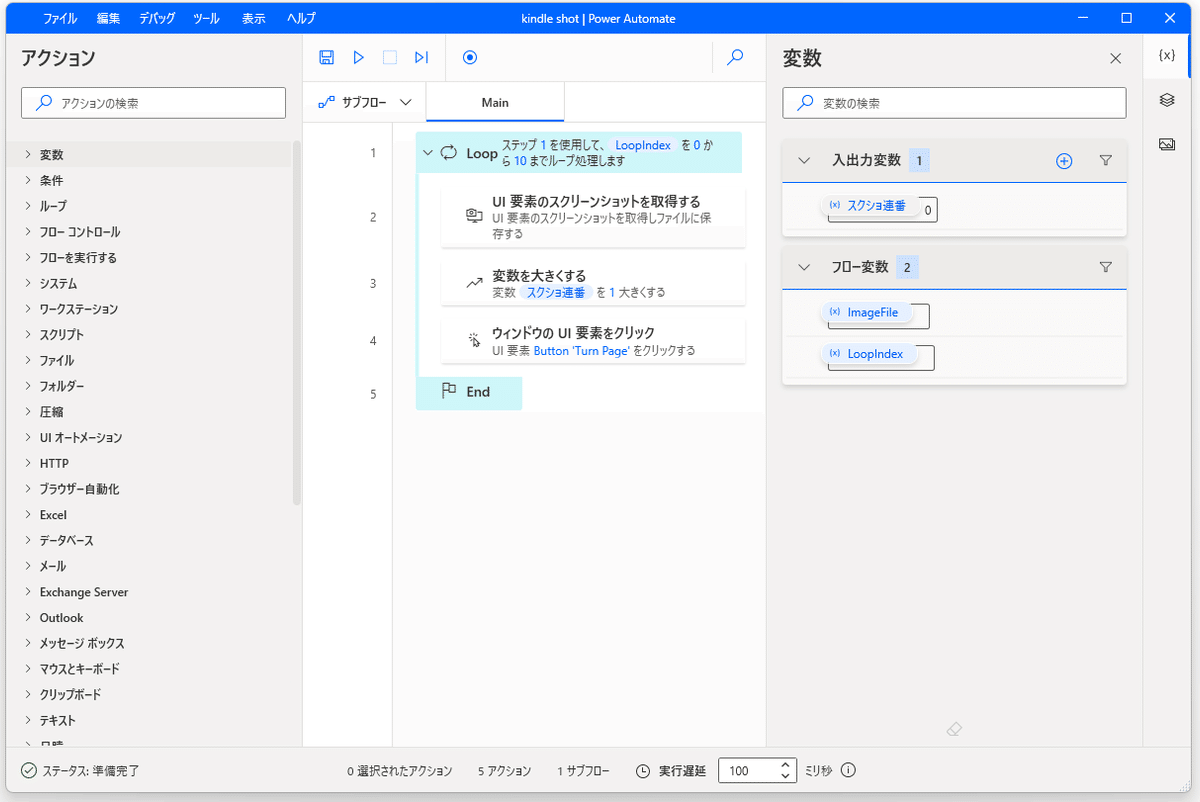1200x802 pixels.
Task: Select the End action
Action: click(469, 392)
